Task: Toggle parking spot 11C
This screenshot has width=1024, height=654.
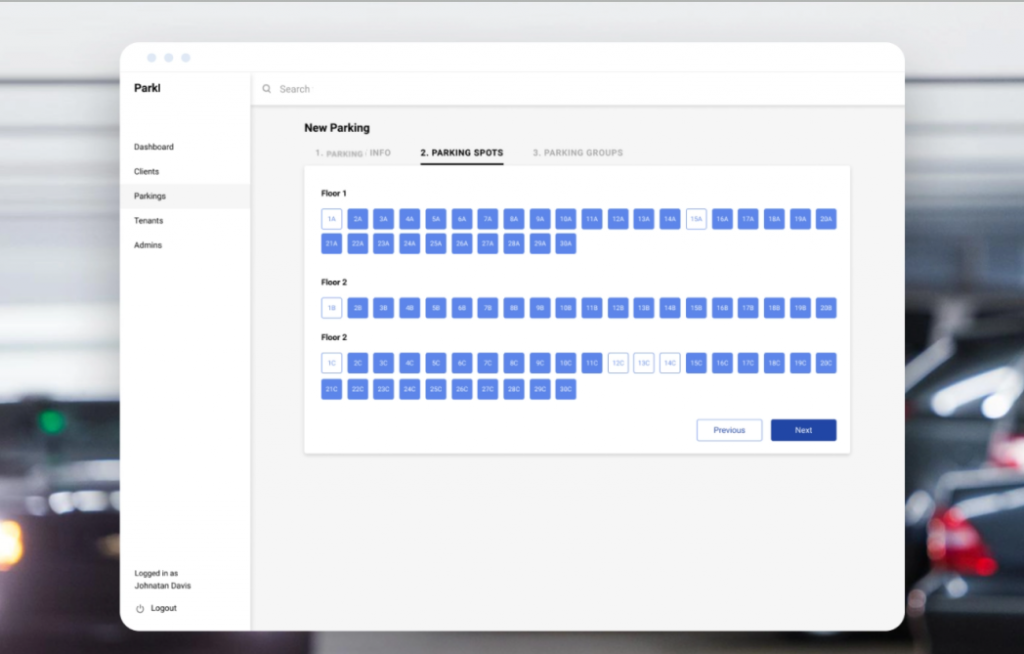Action: tap(592, 363)
